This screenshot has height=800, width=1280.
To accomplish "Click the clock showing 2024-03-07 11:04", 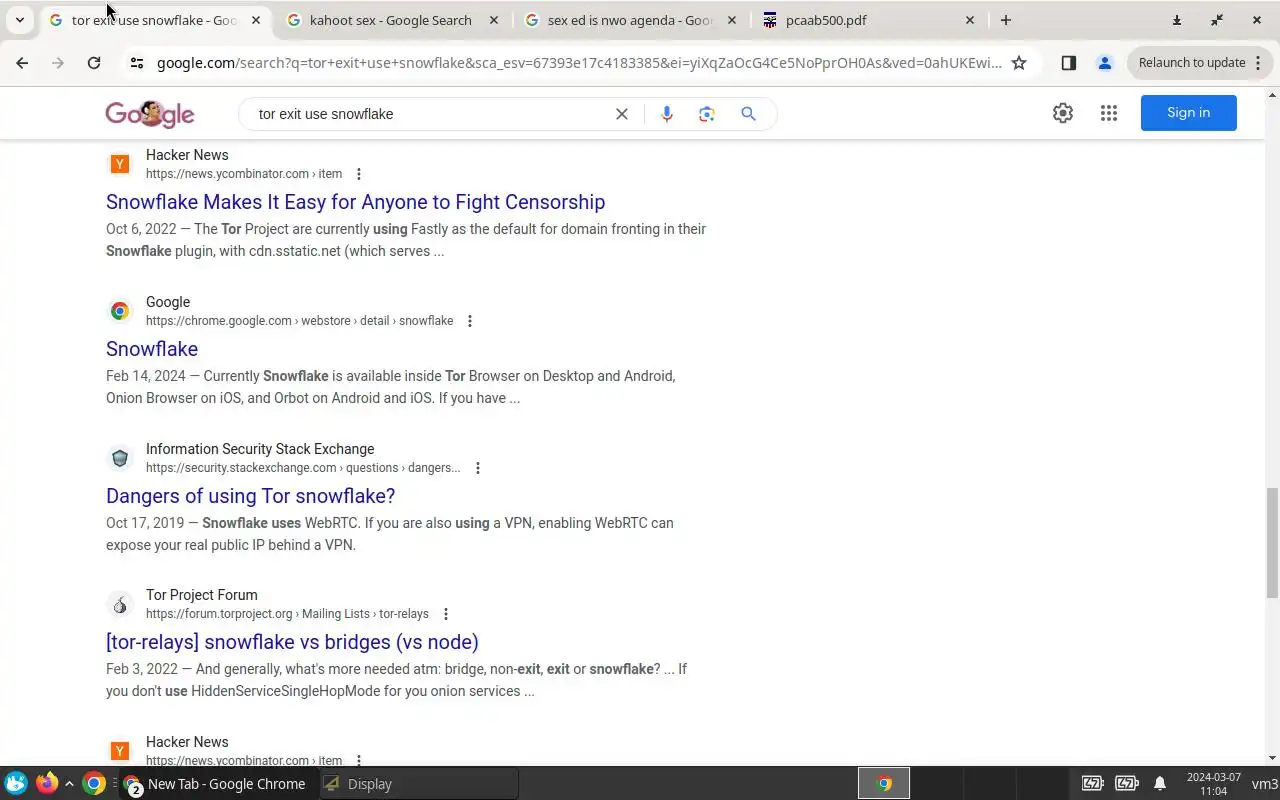I will point(1213,784).
